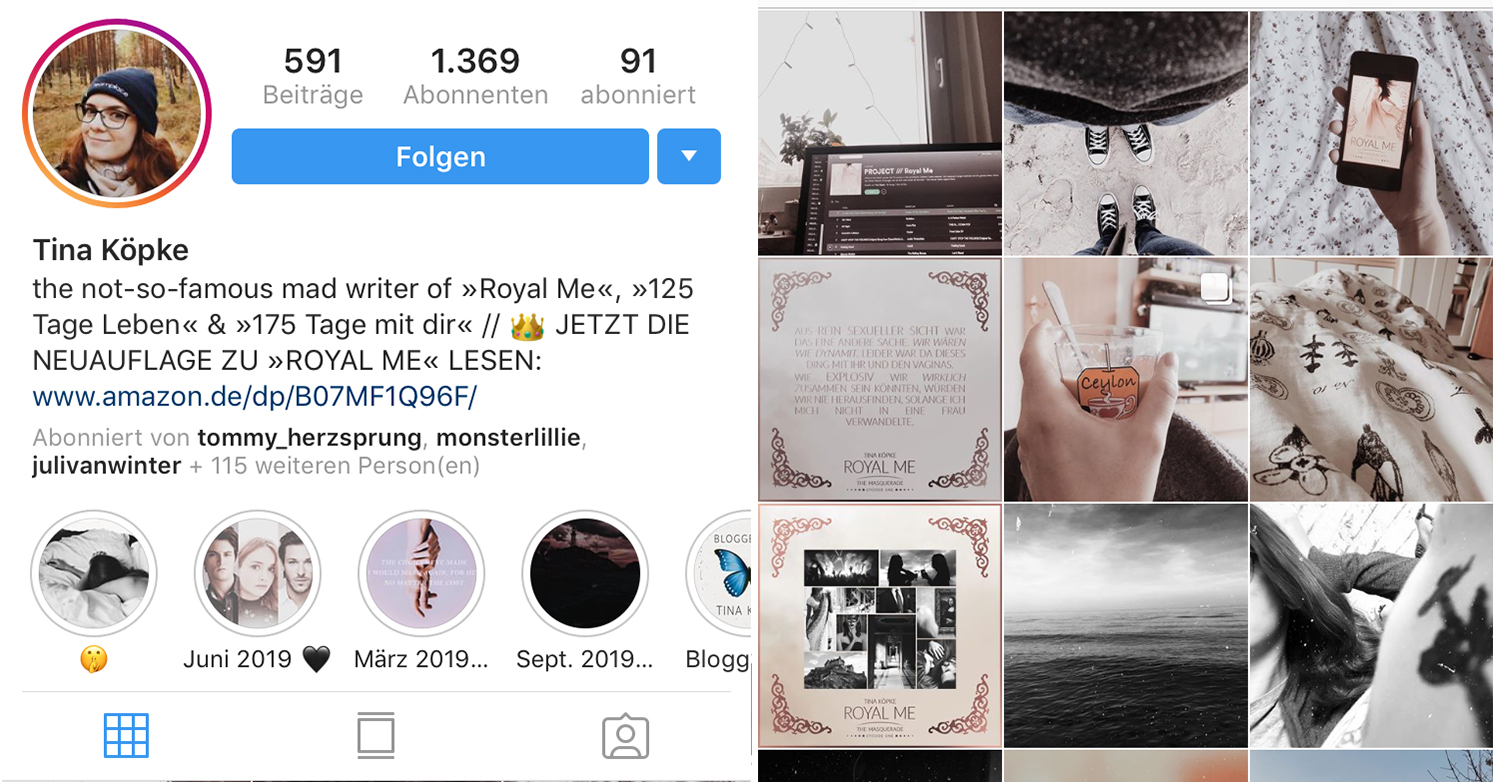Open the sneakers on sand post

tap(1125, 133)
